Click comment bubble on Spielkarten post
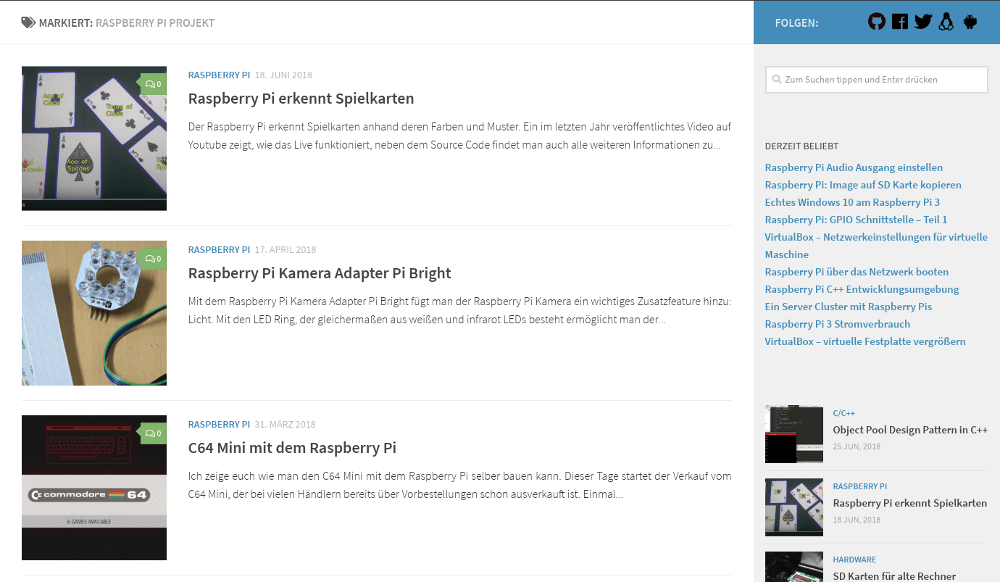 pyautogui.click(x=153, y=85)
